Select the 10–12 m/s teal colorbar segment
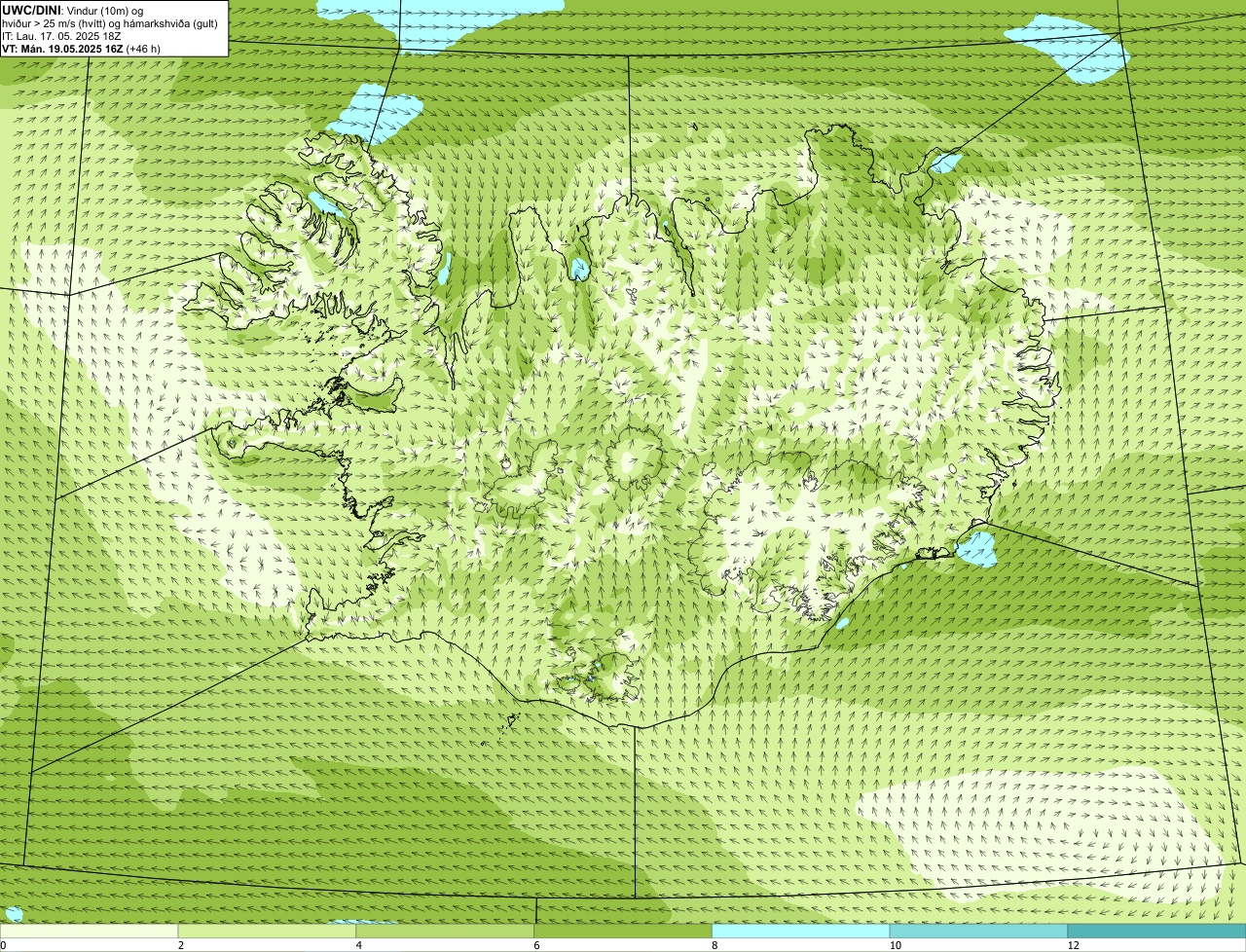The height and width of the screenshot is (952, 1246). click(978, 932)
